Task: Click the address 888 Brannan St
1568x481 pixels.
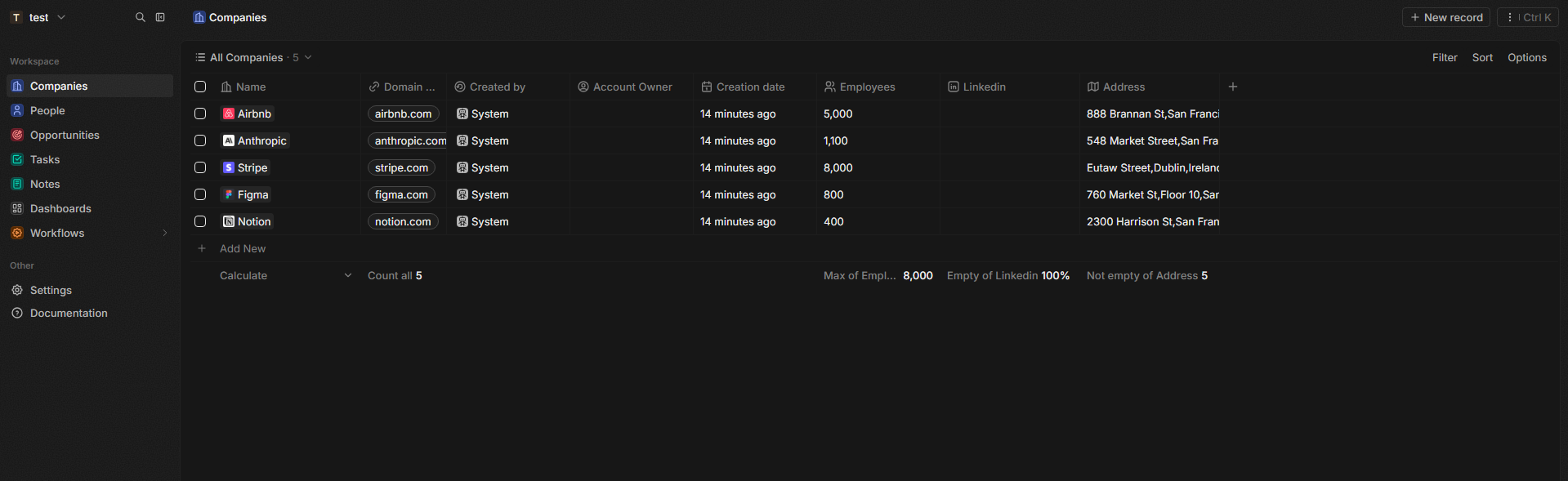Action: coord(1152,114)
